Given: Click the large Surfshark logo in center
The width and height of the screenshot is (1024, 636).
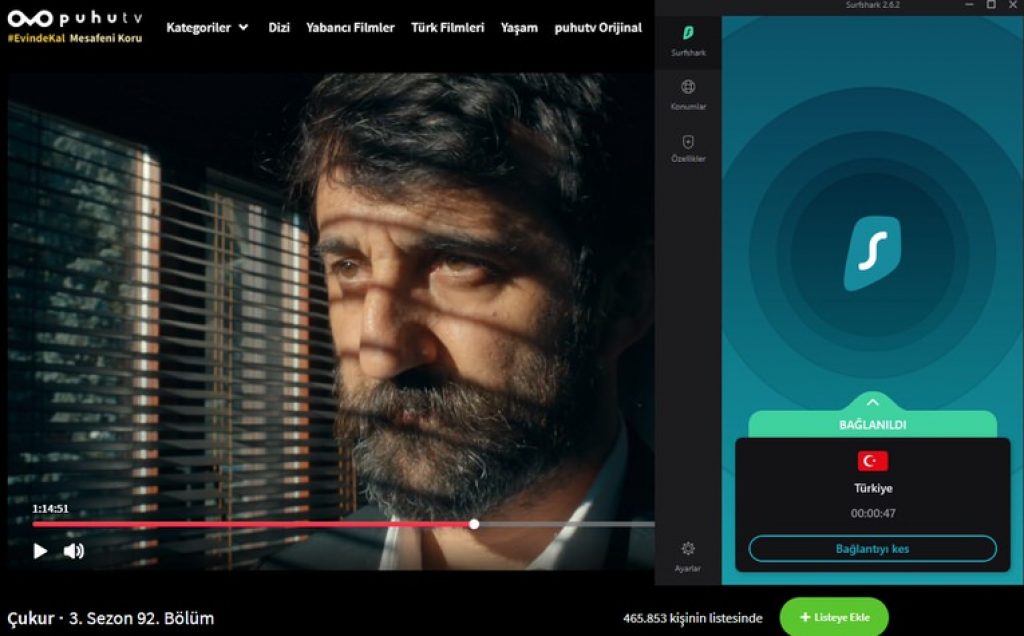Looking at the screenshot, I should click(872, 253).
